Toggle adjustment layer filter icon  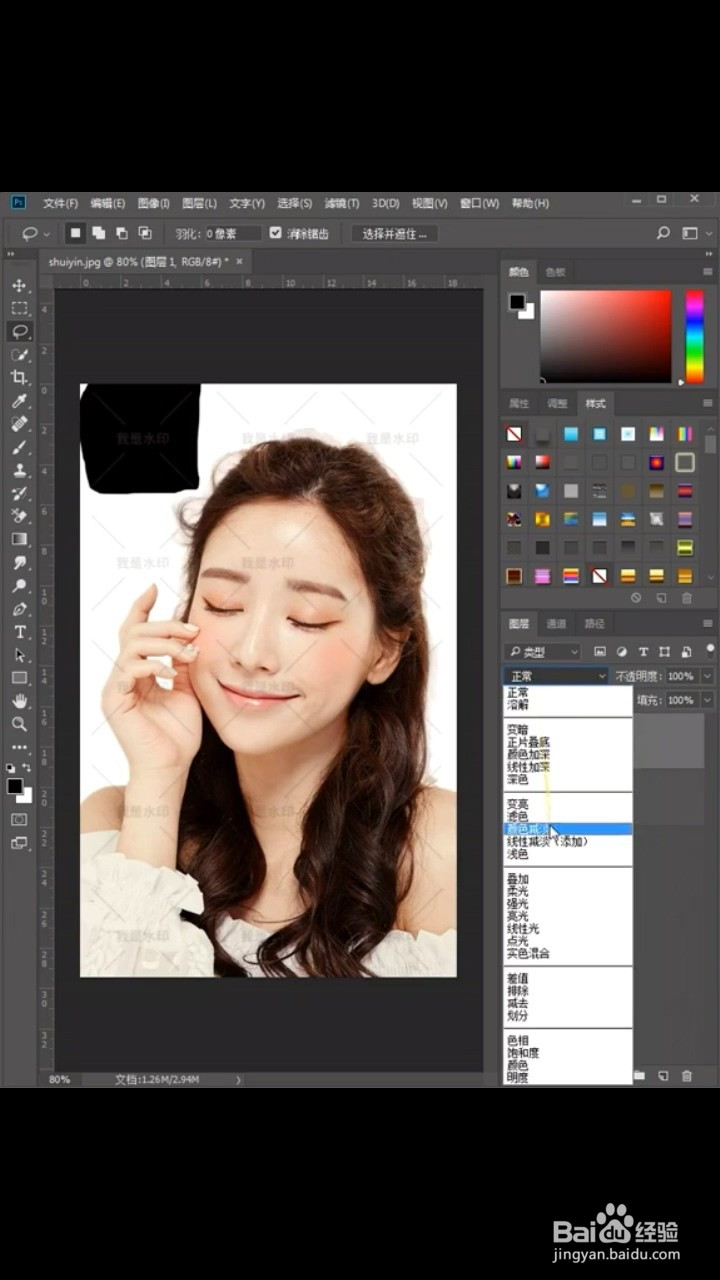621,651
